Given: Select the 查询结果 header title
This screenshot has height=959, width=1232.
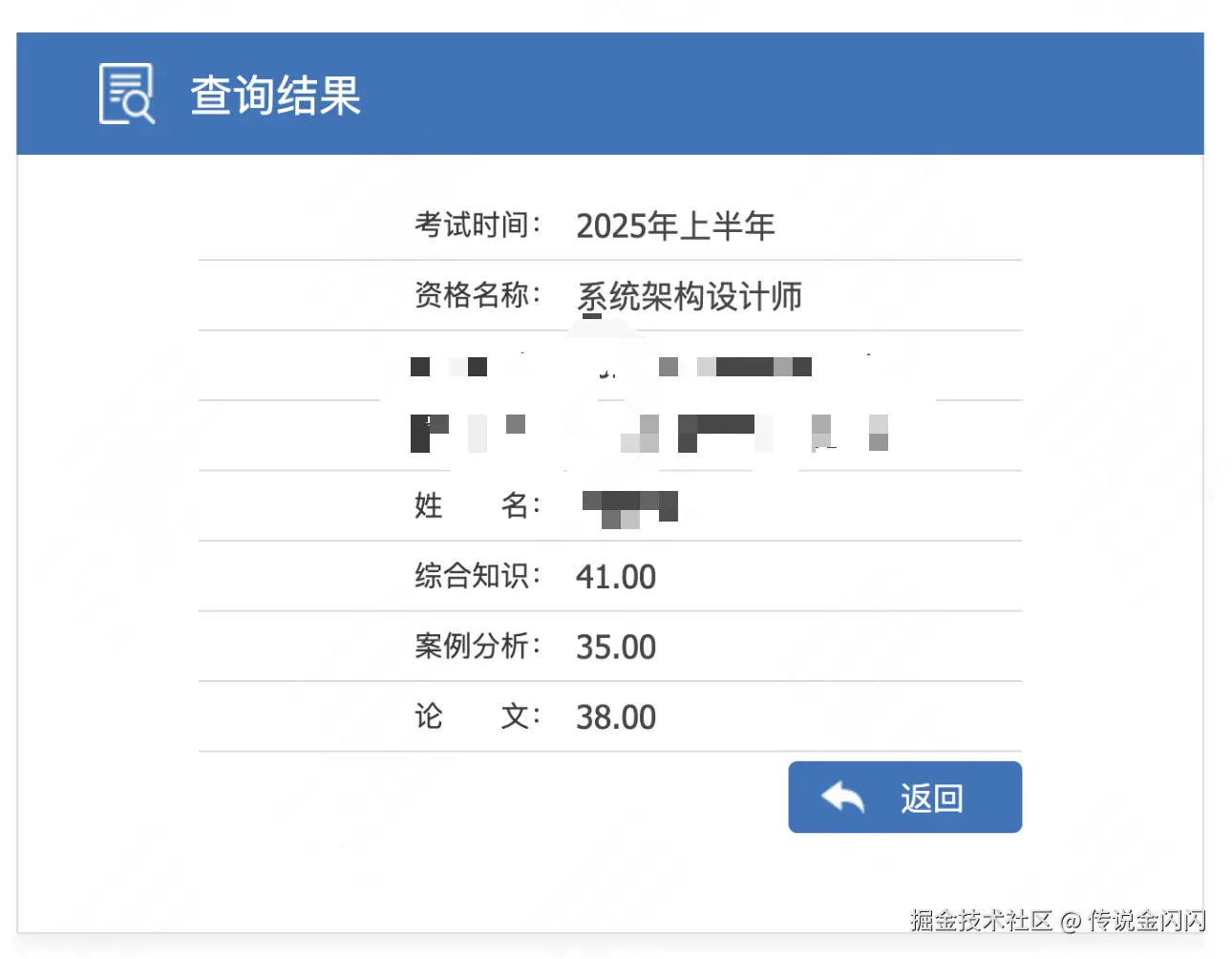Looking at the screenshot, I should (x=274, y=95).
